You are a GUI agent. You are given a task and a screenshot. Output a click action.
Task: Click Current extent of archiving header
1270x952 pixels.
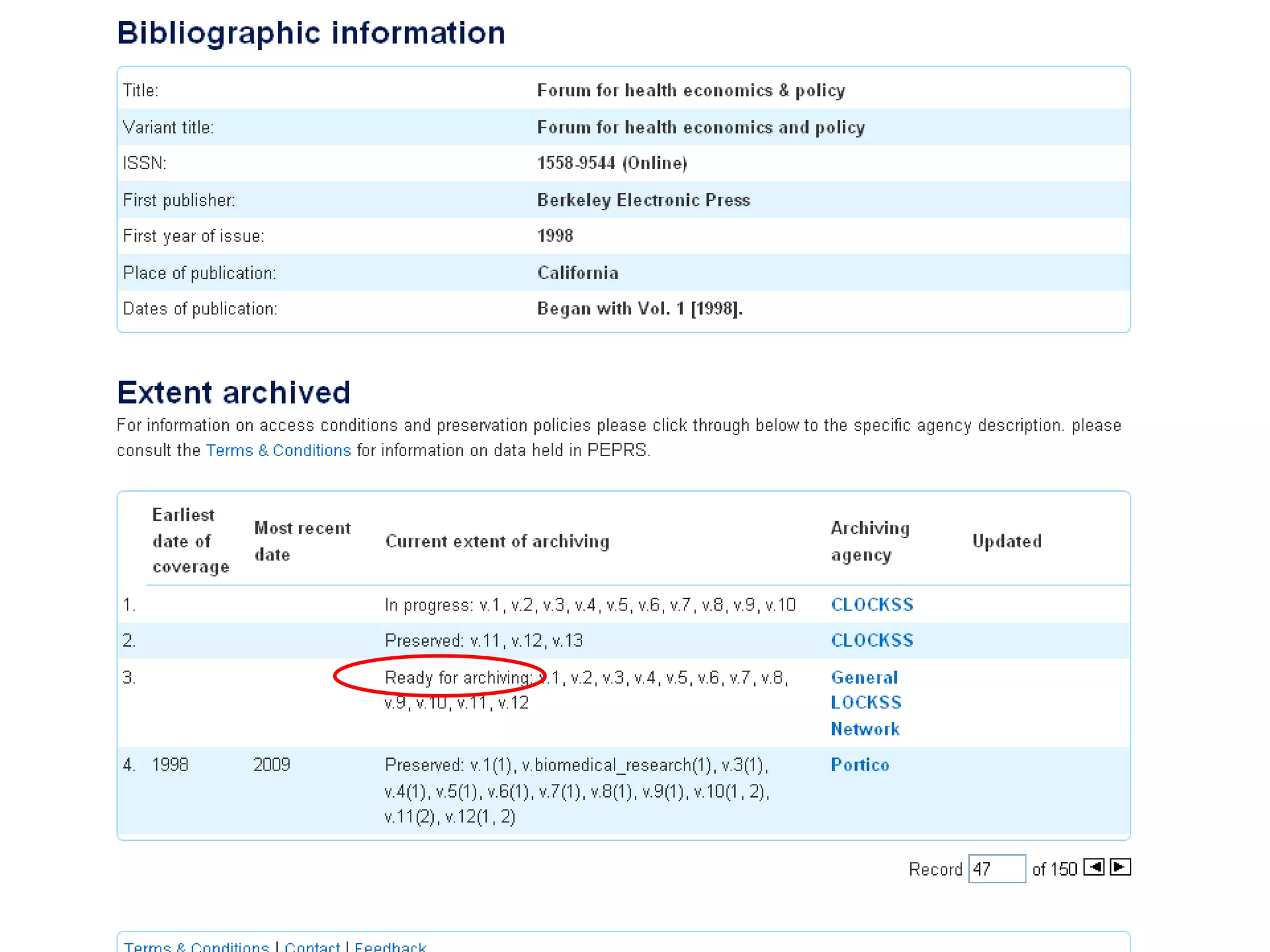tap(497, 542)
